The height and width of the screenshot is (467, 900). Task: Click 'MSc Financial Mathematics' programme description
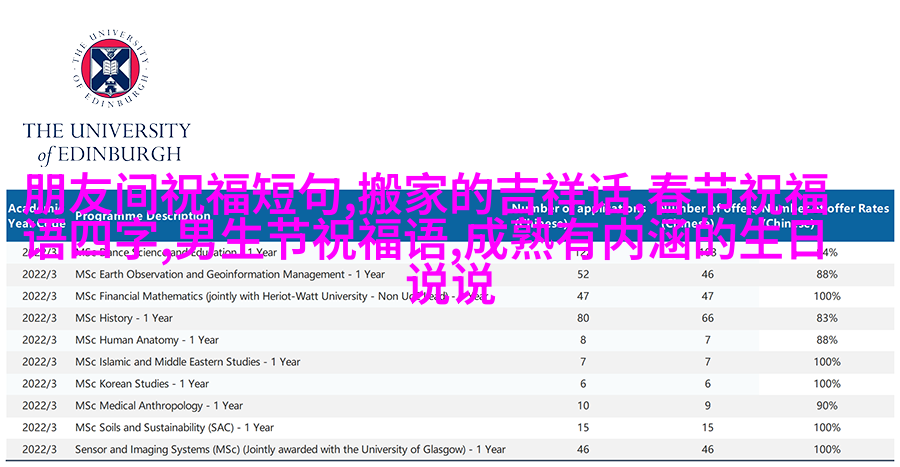[281, 296]
